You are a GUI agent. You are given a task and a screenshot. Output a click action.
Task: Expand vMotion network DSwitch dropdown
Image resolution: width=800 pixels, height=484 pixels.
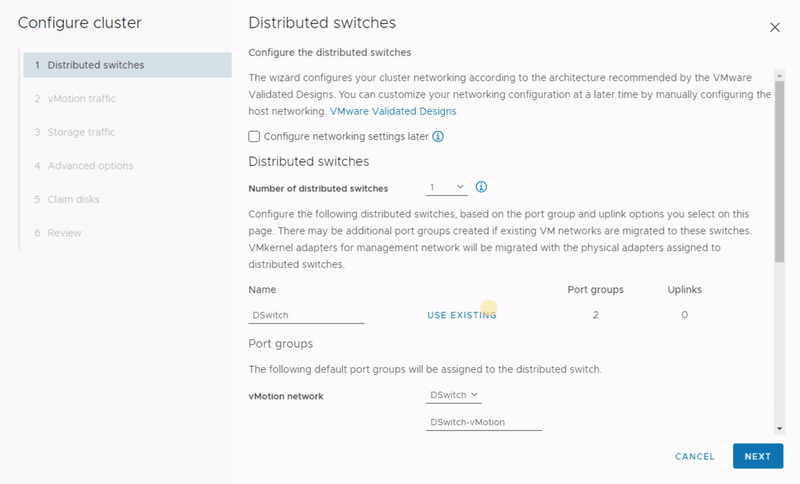coord(454,395)
